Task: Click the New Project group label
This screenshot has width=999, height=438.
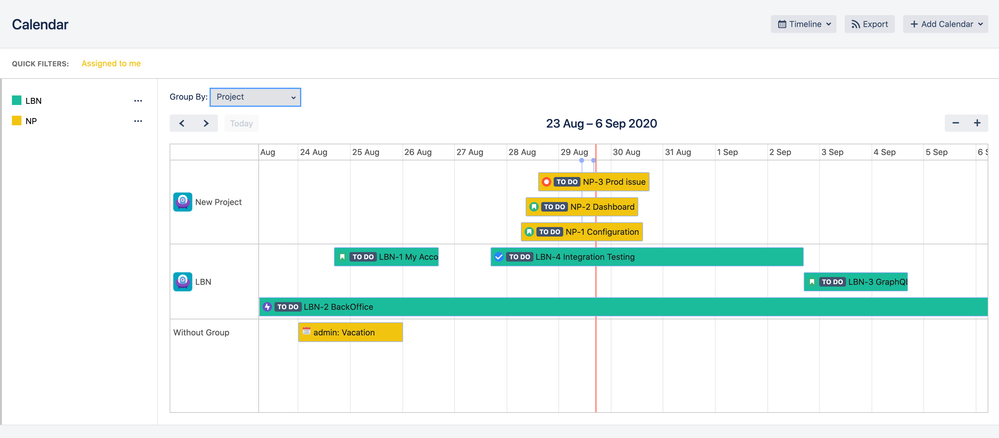Action: [x=219, y=202]
